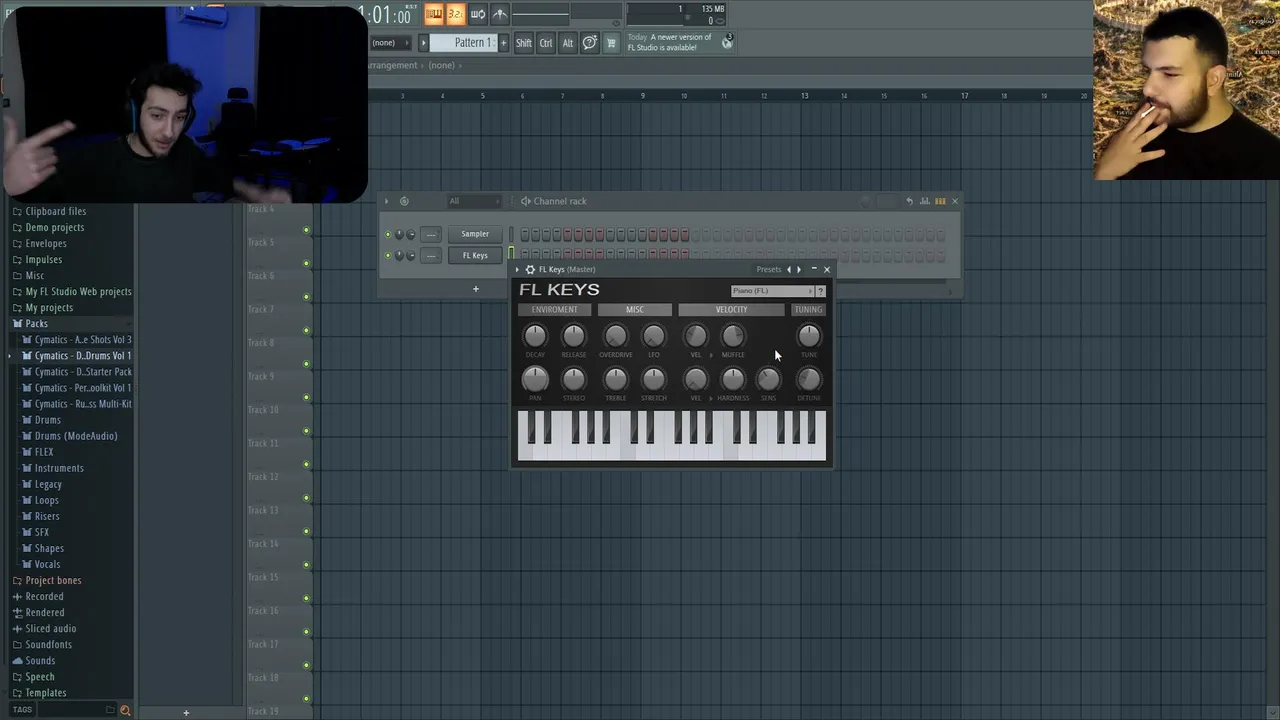Click the FL Keys channel button
The height and width of the screenshot is (720, 1280).
475,255
